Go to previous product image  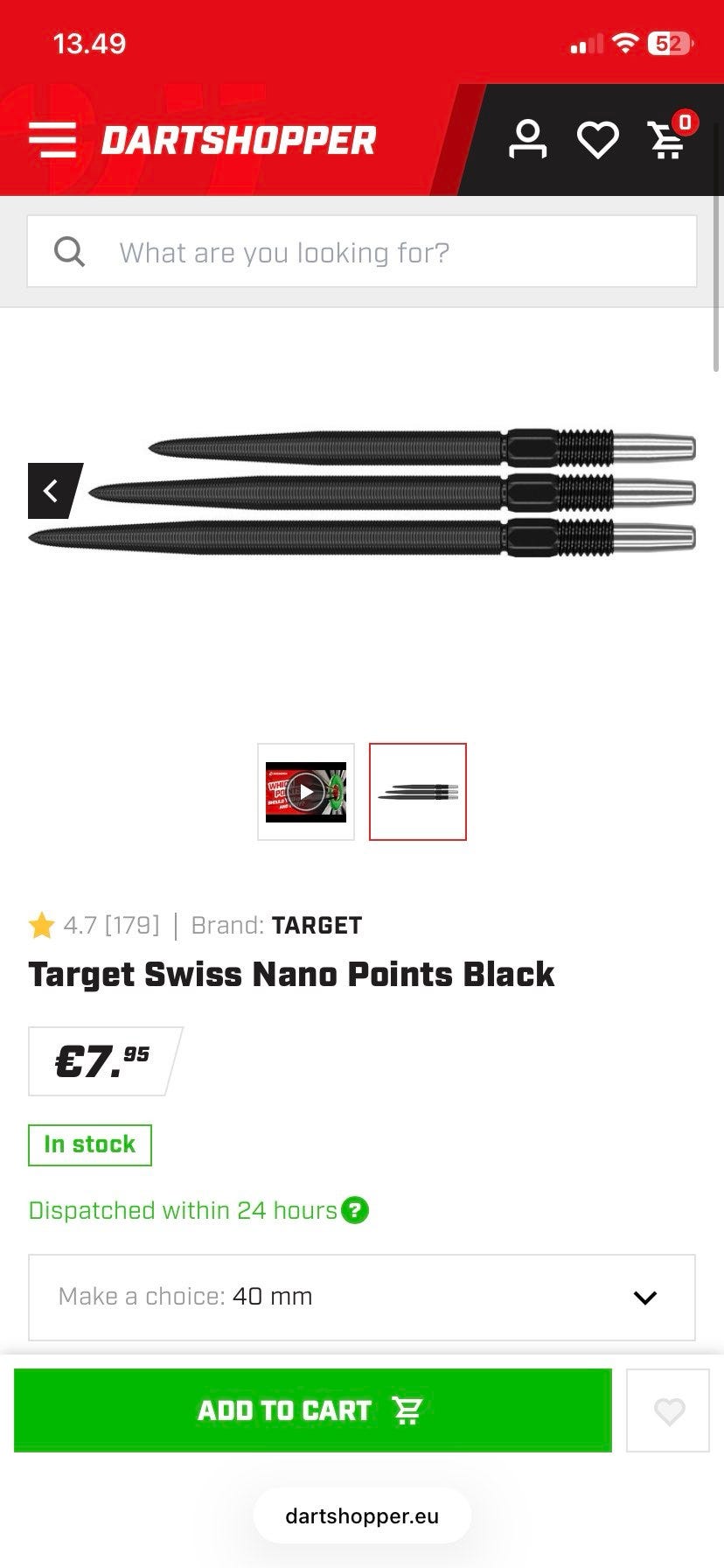coord(52,491)
